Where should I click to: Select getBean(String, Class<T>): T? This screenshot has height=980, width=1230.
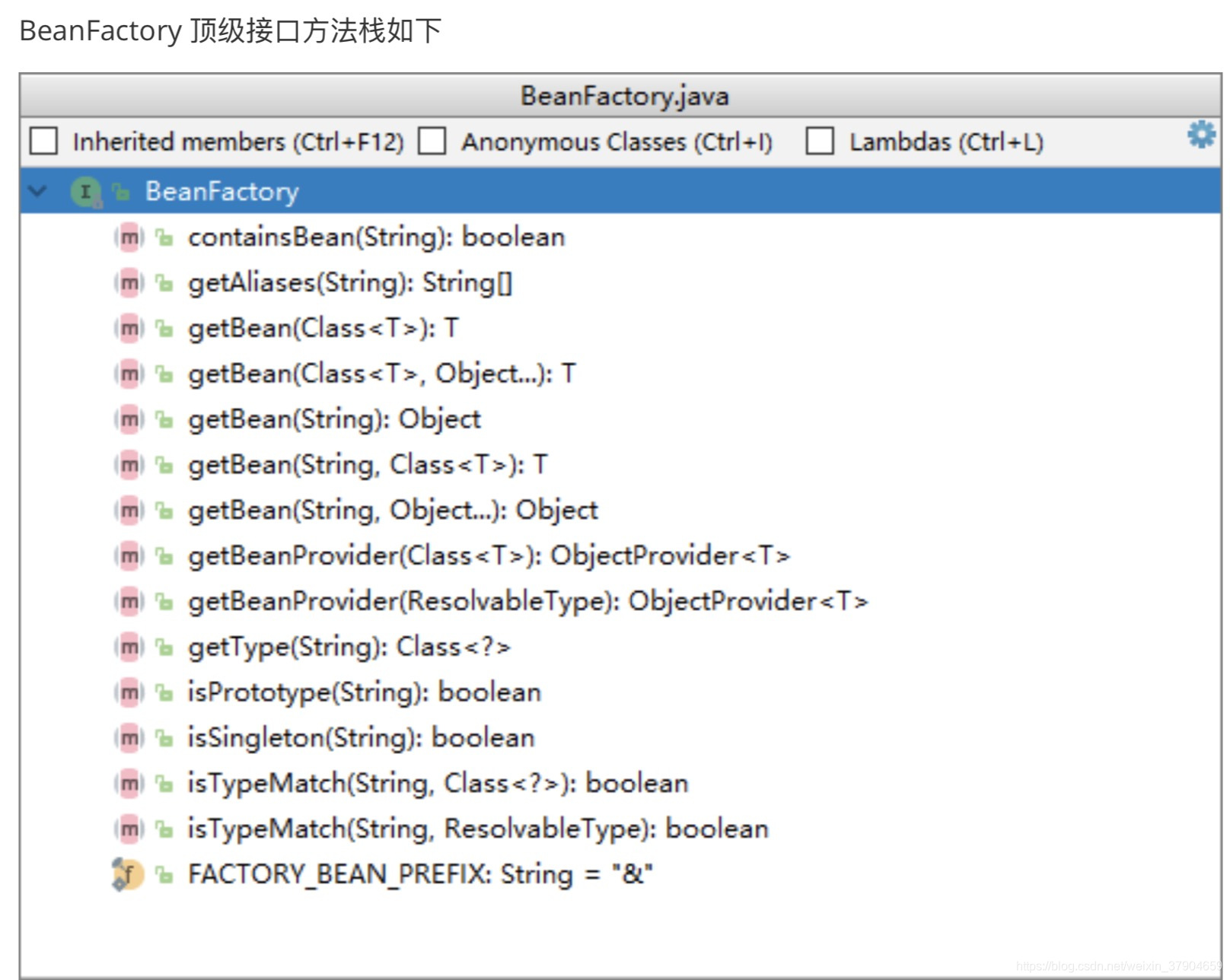click(x=368, y=465)
